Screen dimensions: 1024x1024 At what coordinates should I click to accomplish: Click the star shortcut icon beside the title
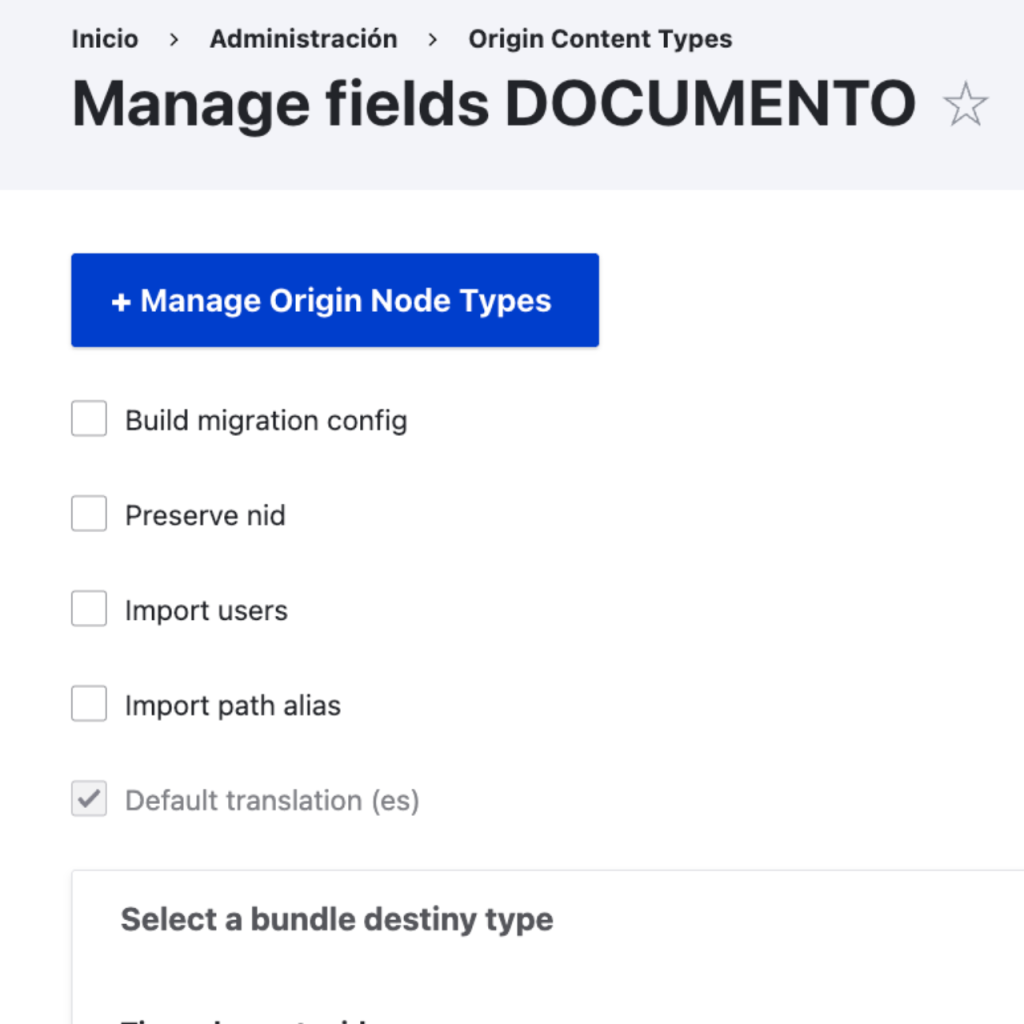coord(965,105)
